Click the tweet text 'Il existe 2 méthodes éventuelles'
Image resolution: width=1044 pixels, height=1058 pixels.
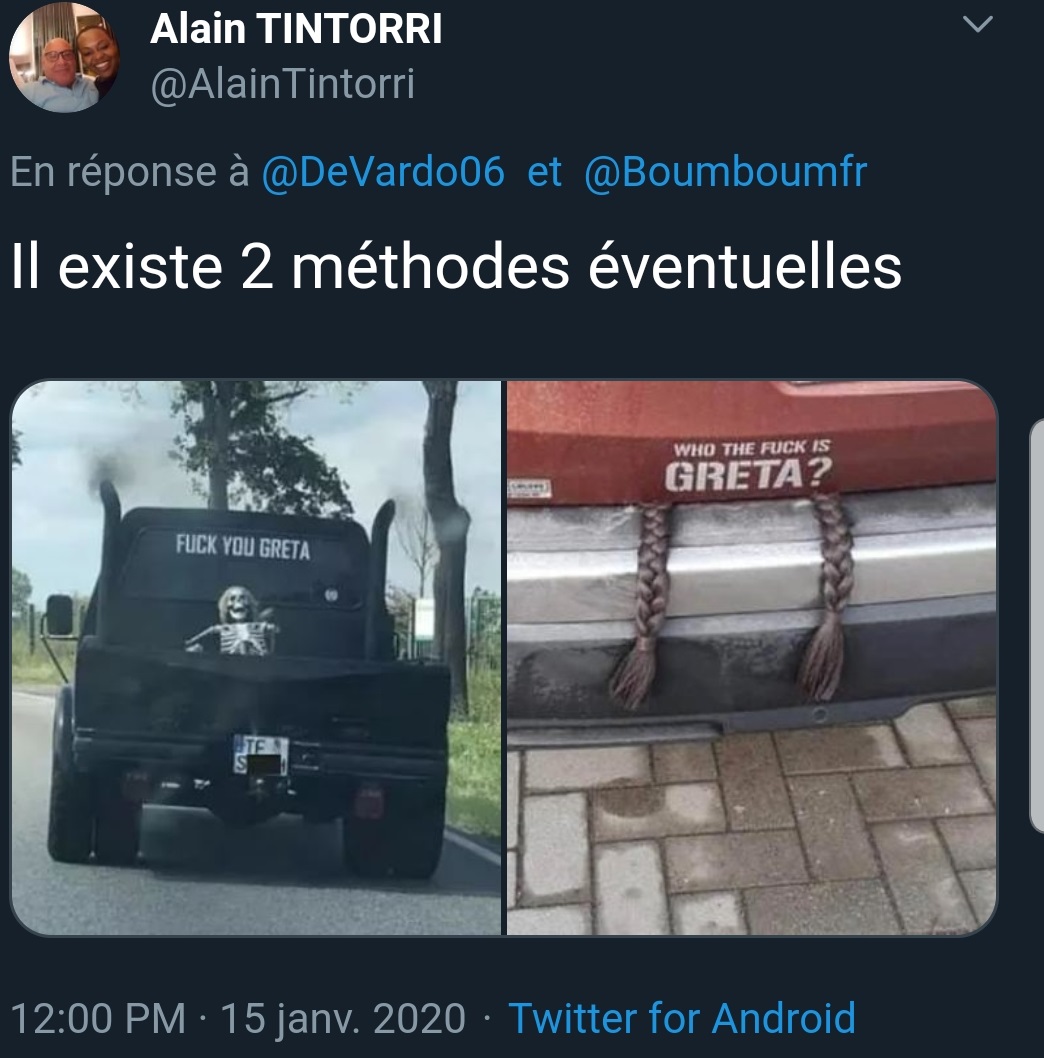(x=456, y=268)
